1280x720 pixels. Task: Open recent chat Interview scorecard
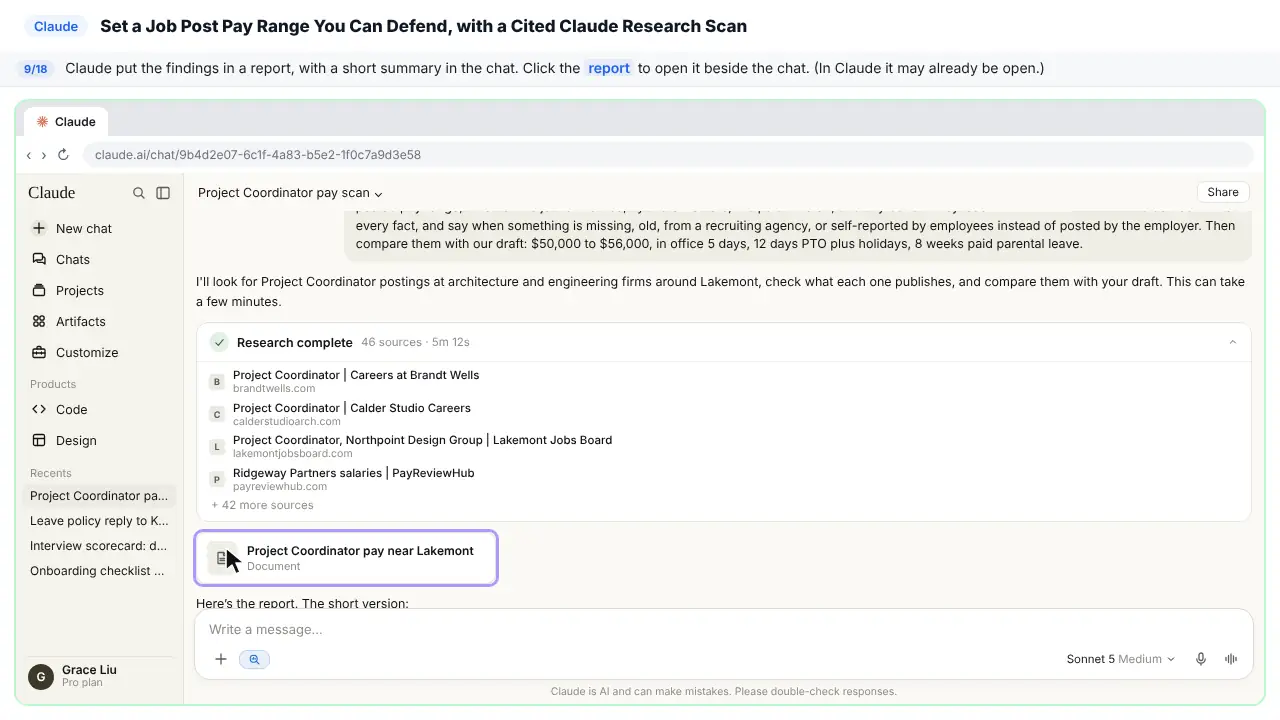pyautogui.click(x=99, y=546)
